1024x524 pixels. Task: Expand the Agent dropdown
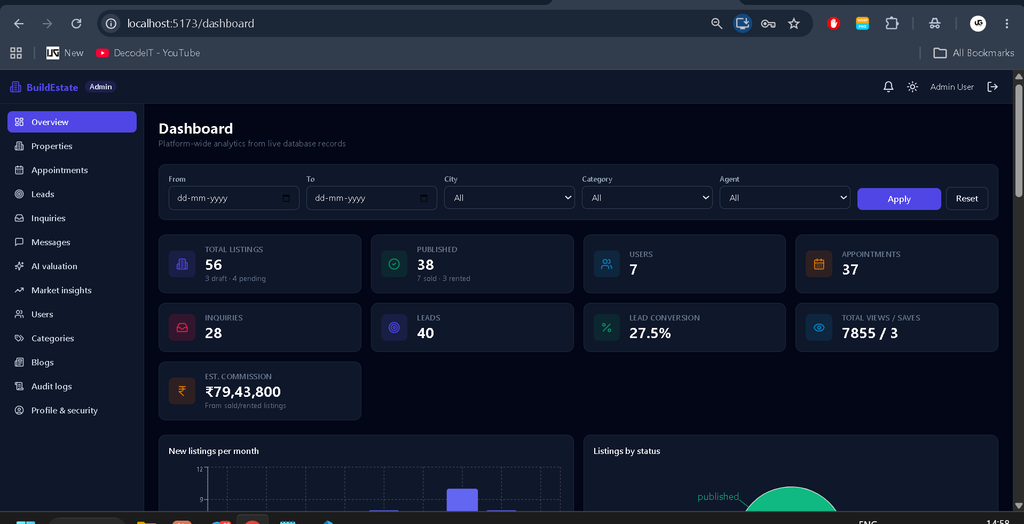tap(785, 198)
